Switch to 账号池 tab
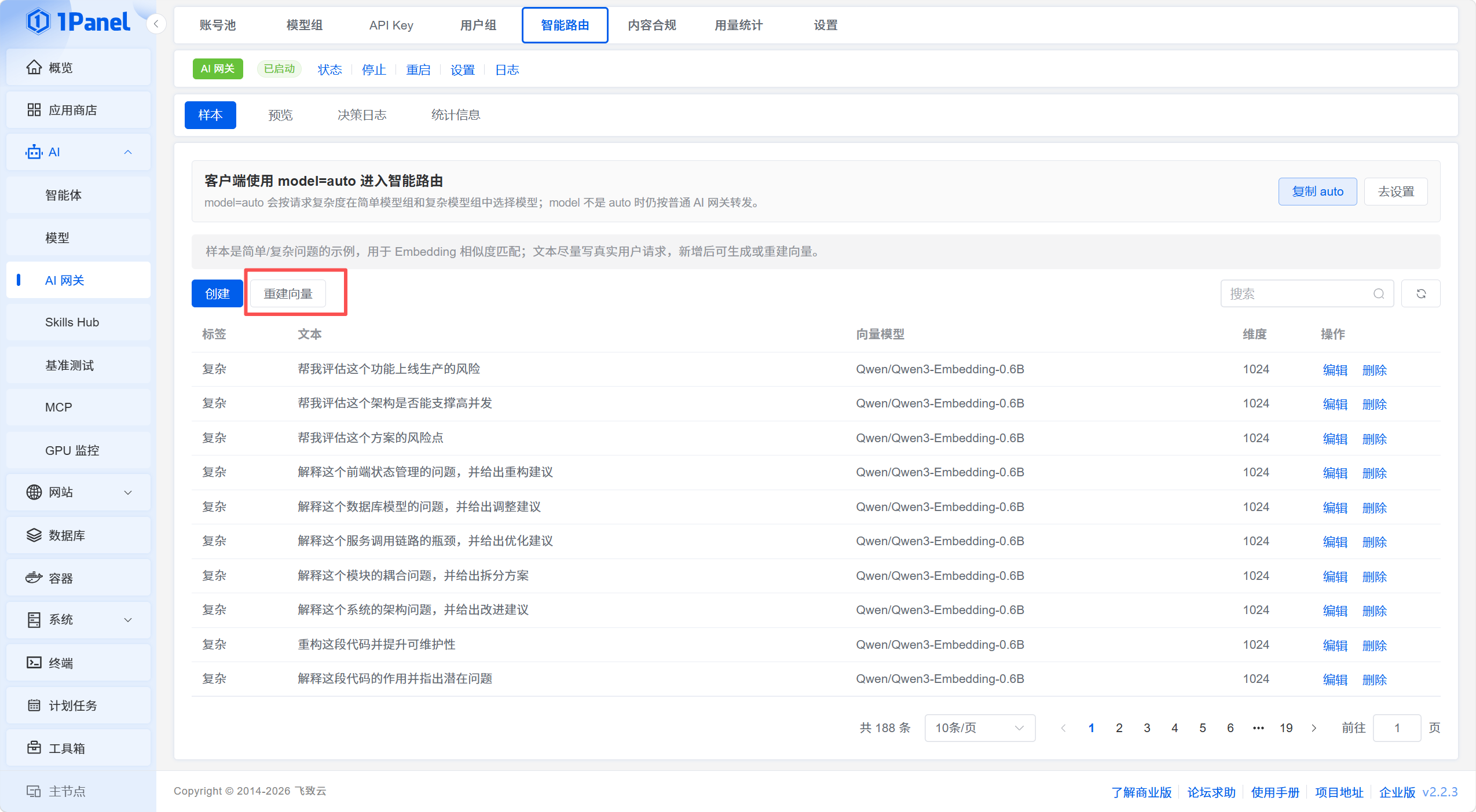1476x812 pixels. tap(218, 25)
